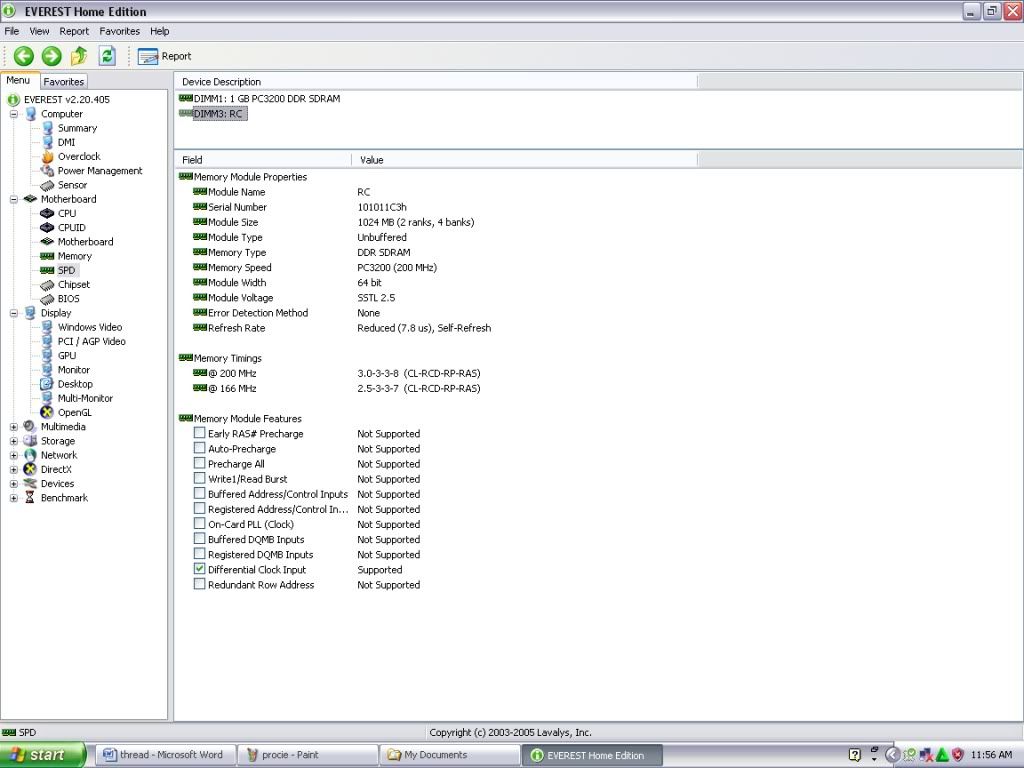The width and height of the screenshot is (1024, 768).
Task: Select the DMI icon in tree
Action: (47, 142)
